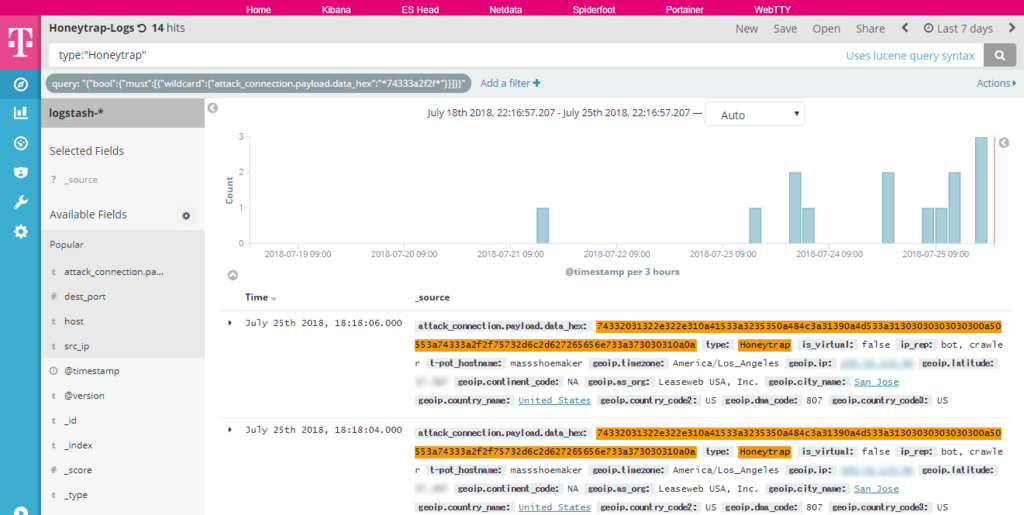
Task: Open the Visualize bar chart icon
Action: 20,113
